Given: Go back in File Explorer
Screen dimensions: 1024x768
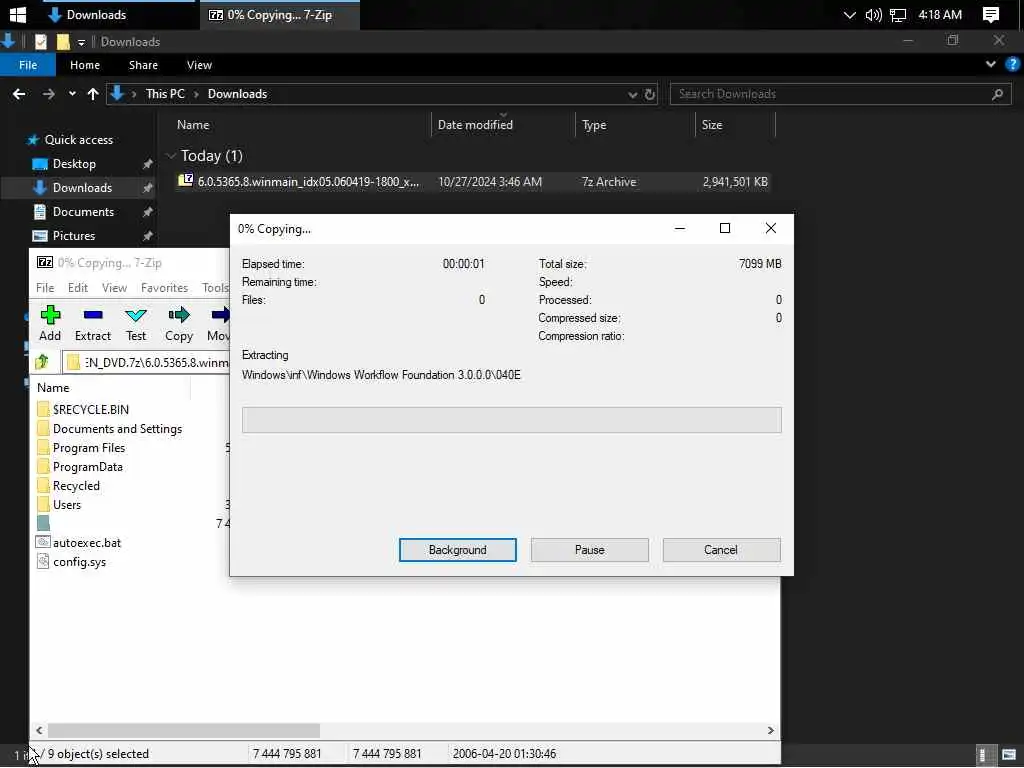Looking at the screenshot, I should coord(20,94).
